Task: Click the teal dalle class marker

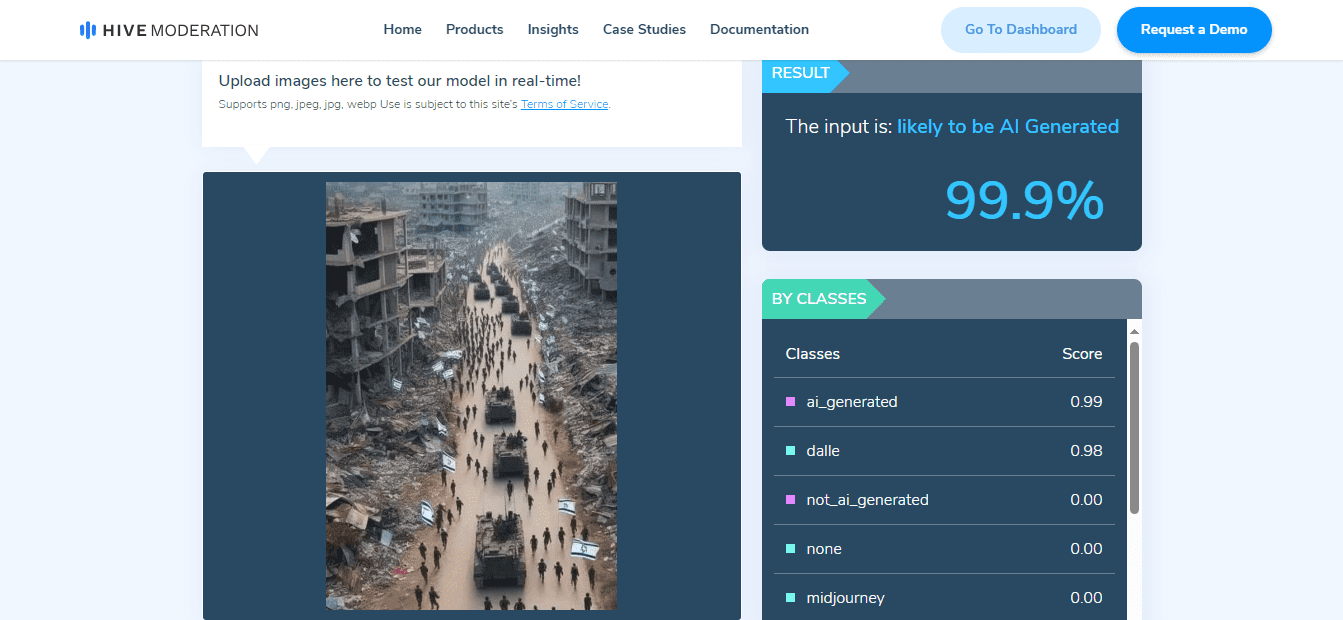Action: pos(791,451)
